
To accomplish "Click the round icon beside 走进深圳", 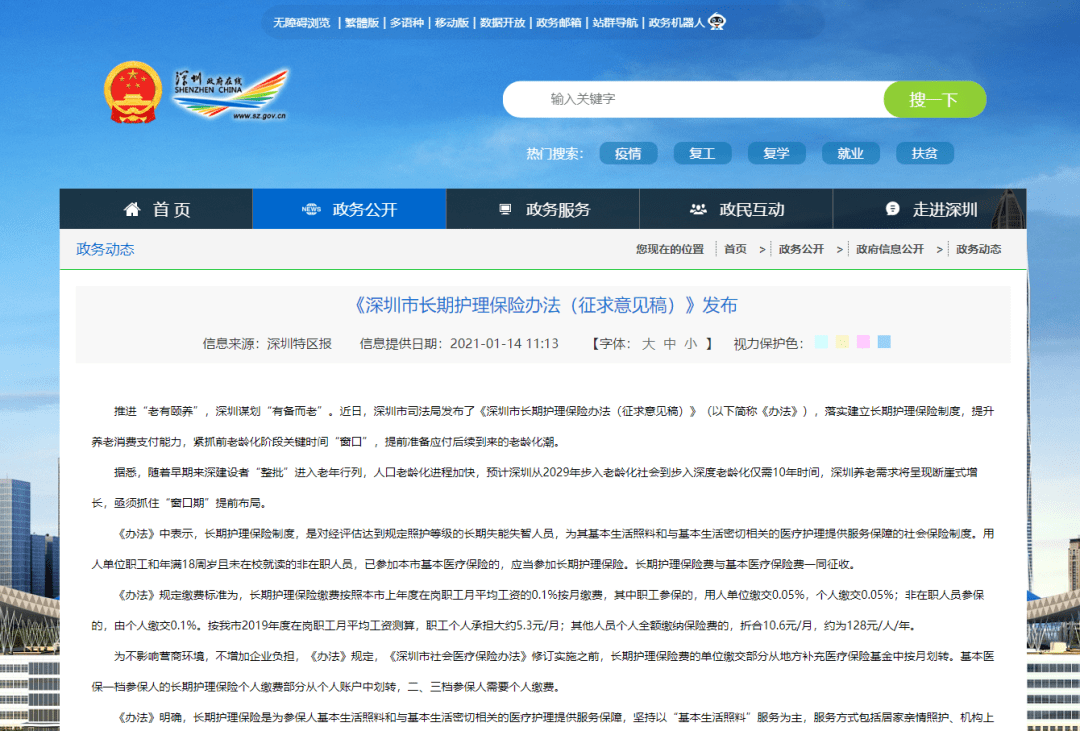I will 893,209.
